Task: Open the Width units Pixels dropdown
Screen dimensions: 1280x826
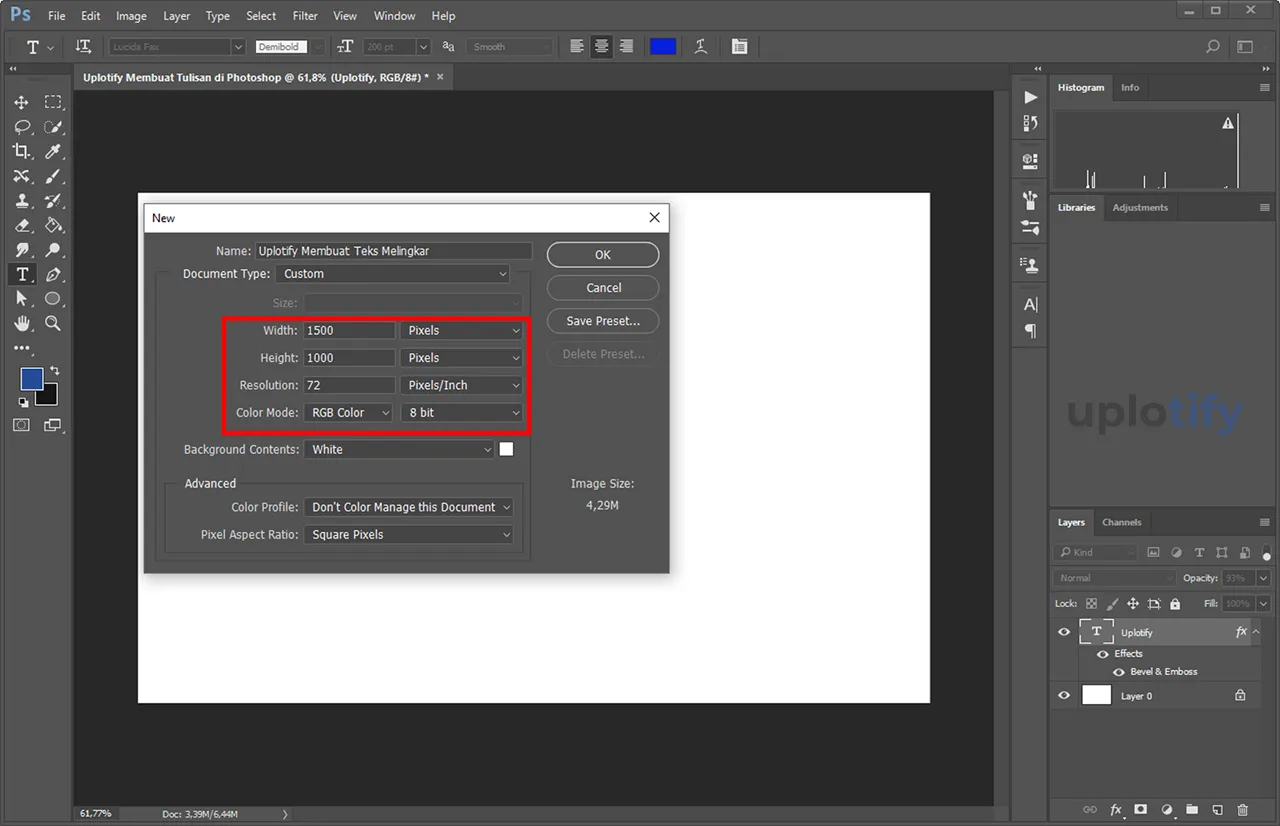Action: click(462, 330)
